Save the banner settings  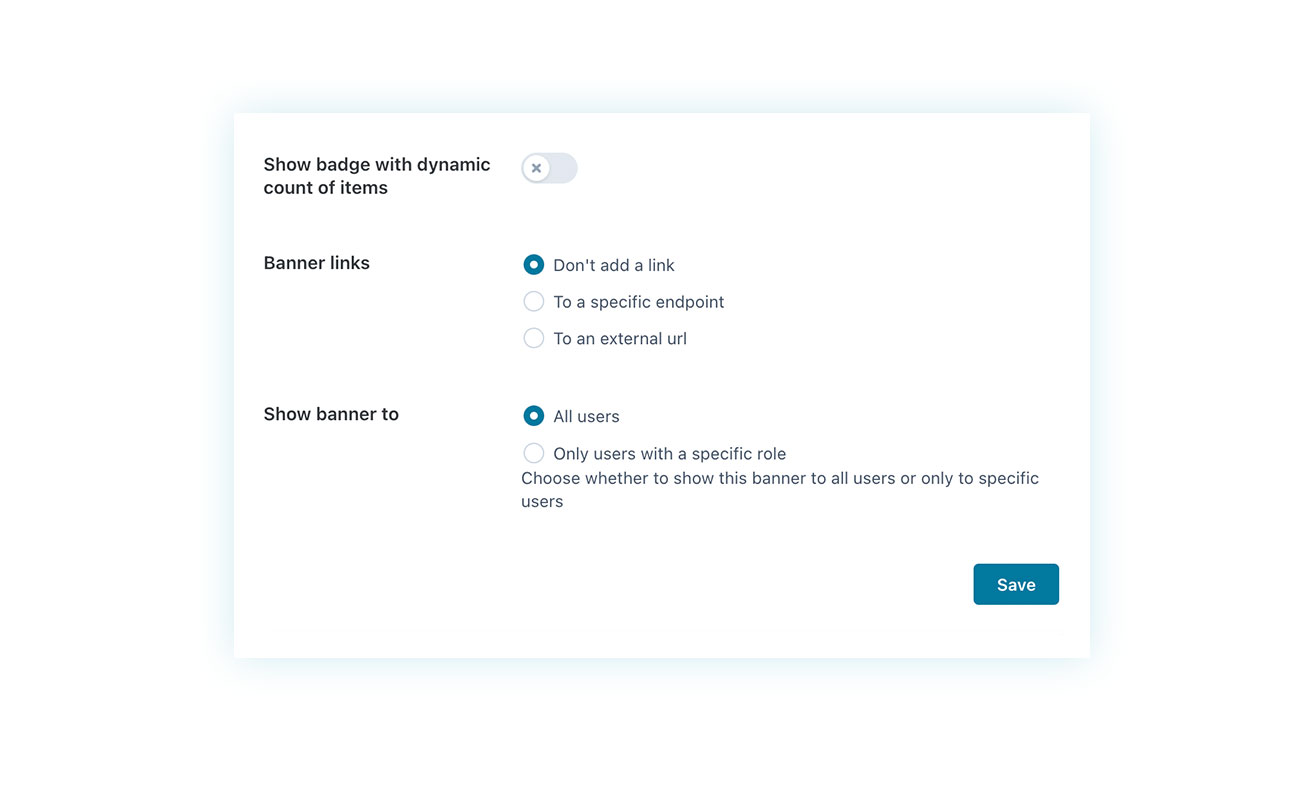click(x=1016, y=585)
